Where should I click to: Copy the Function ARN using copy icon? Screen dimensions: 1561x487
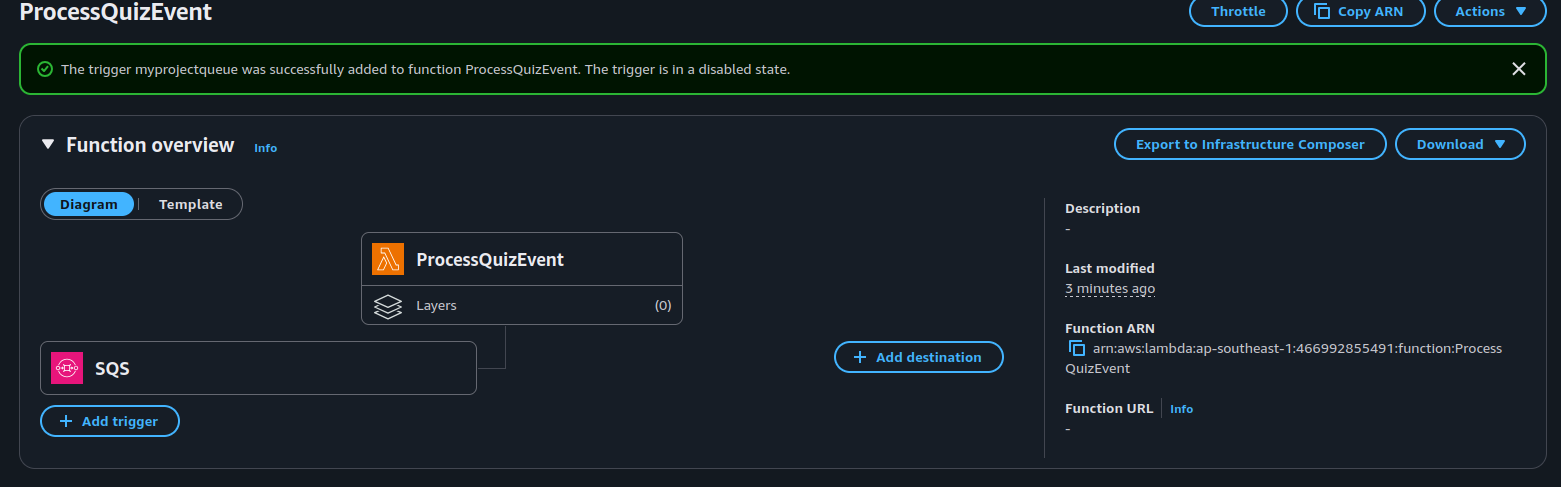click(1077, 348)
